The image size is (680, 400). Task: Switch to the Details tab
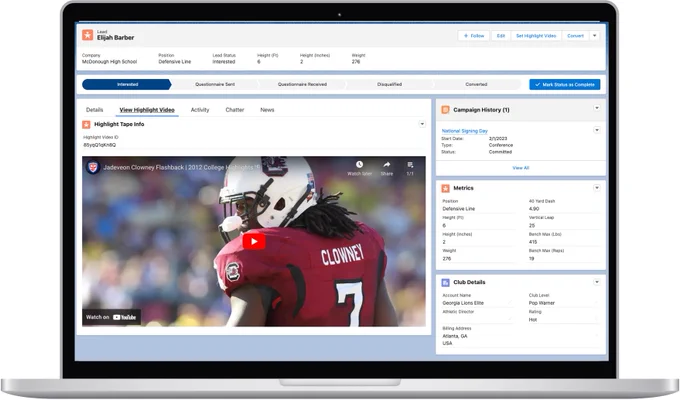(x=95, y=110)
